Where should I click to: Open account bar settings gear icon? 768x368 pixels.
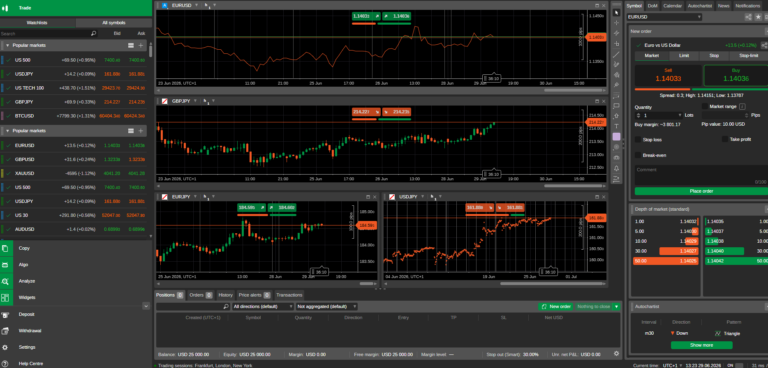point(616,354)
